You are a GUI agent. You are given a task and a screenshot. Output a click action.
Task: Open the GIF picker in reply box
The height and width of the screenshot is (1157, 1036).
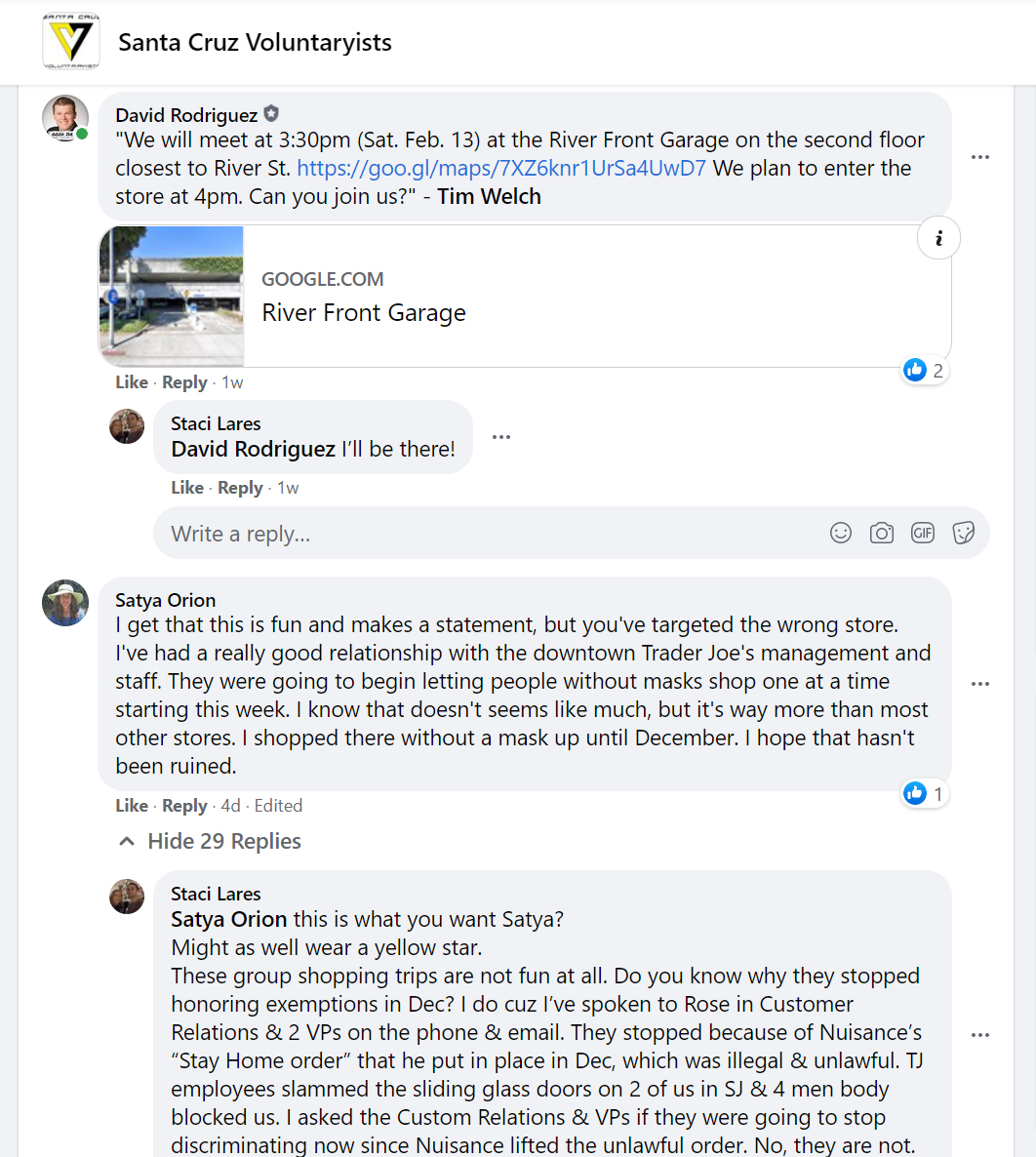923,533
